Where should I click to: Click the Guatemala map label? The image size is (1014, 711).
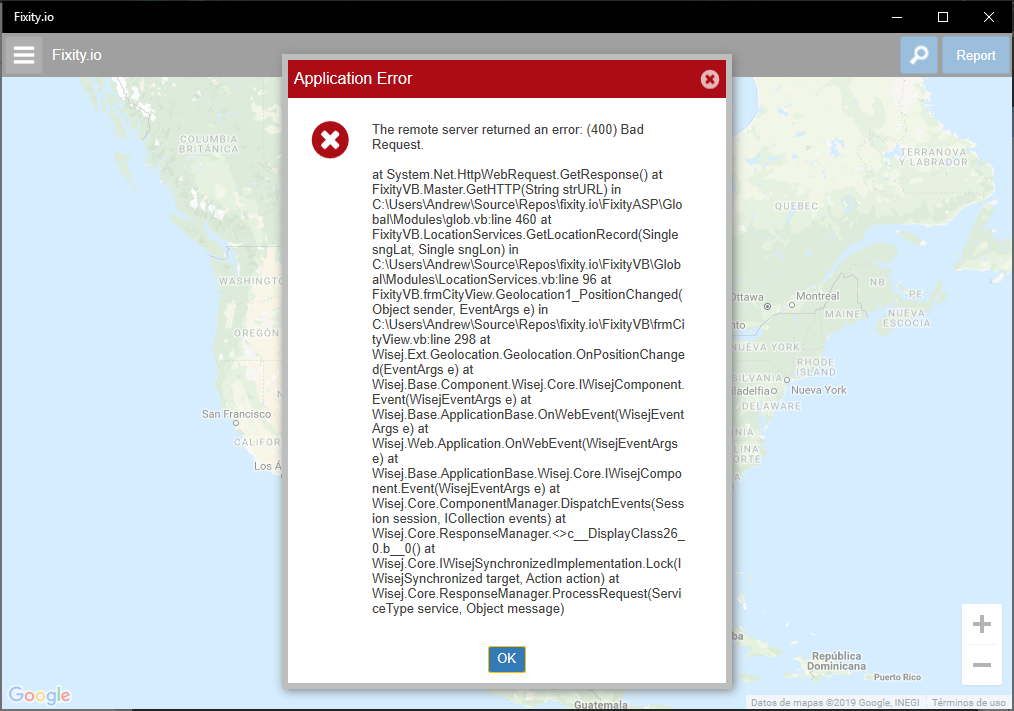click(x=601, y=705)
